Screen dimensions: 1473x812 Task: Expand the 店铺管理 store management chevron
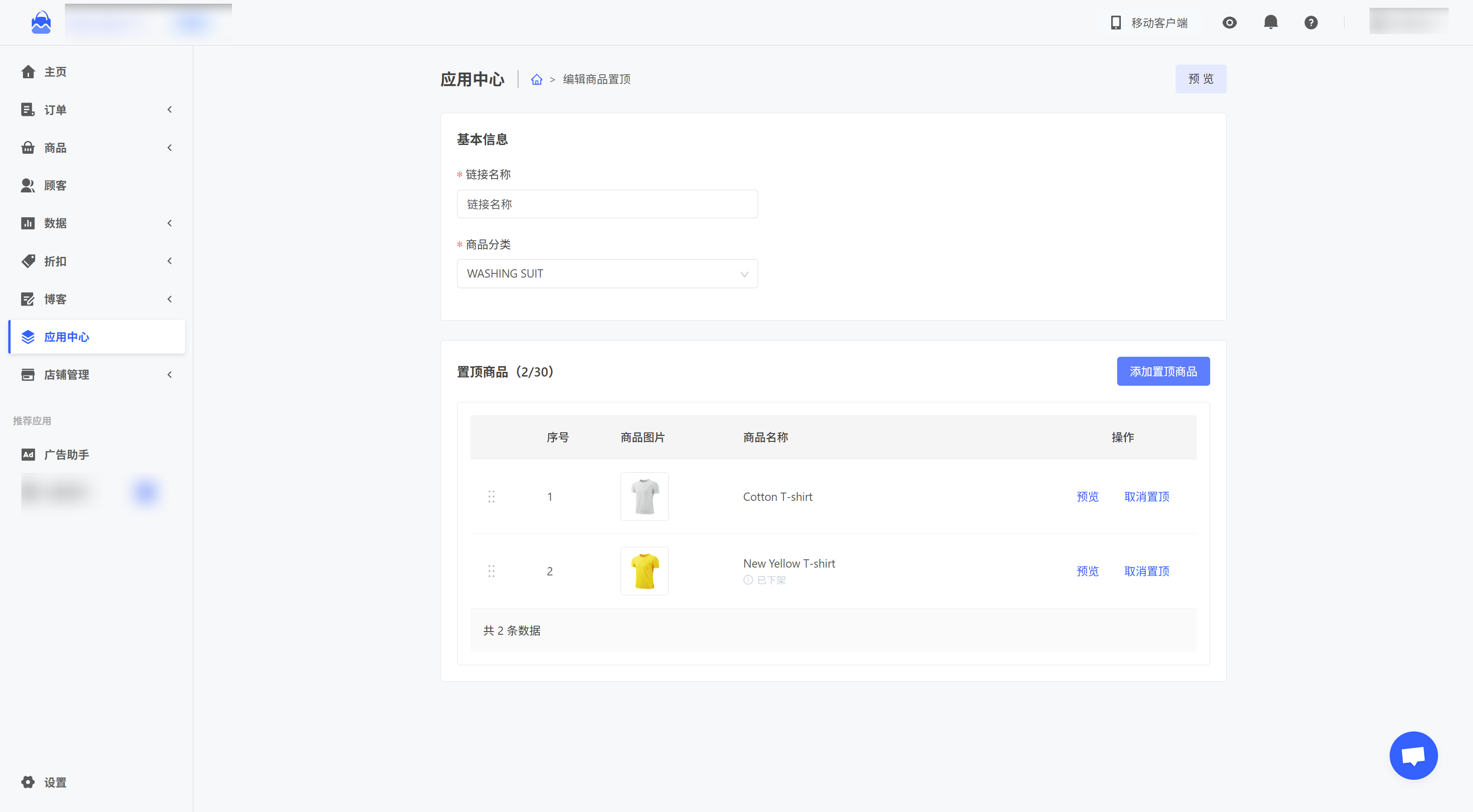[x=169, y=375]
